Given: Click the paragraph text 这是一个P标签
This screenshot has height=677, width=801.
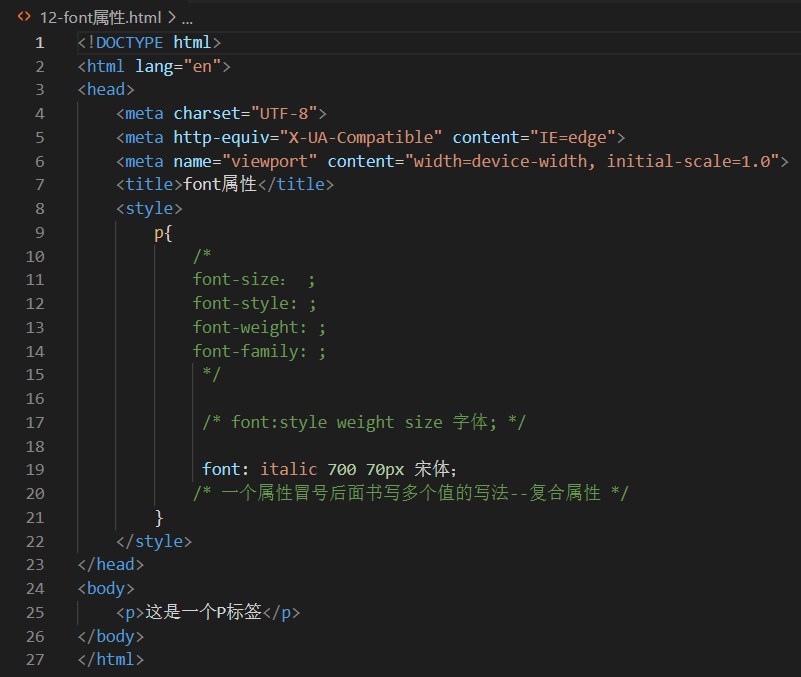Looking at the screenshot, I should (x=203, y=612).
